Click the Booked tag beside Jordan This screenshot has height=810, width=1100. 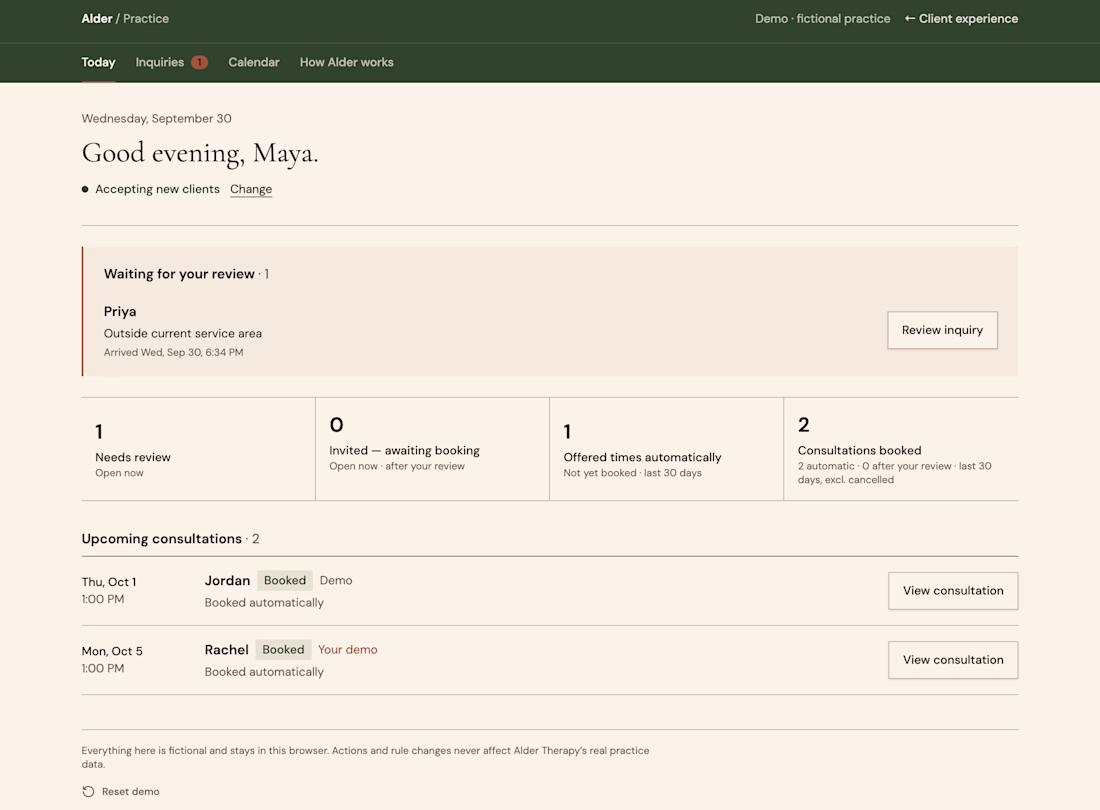point(285,581)
